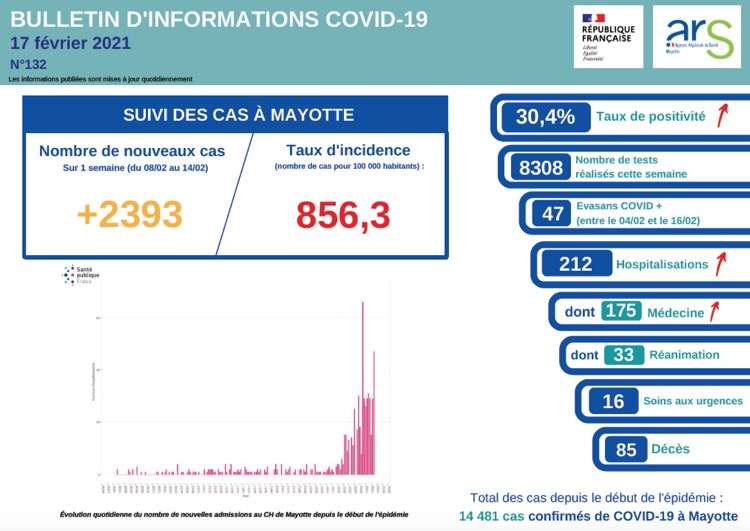Screen dimensions: 750x531
Task: Click the chart caption about daily admissions
Action: pos(234,515)
